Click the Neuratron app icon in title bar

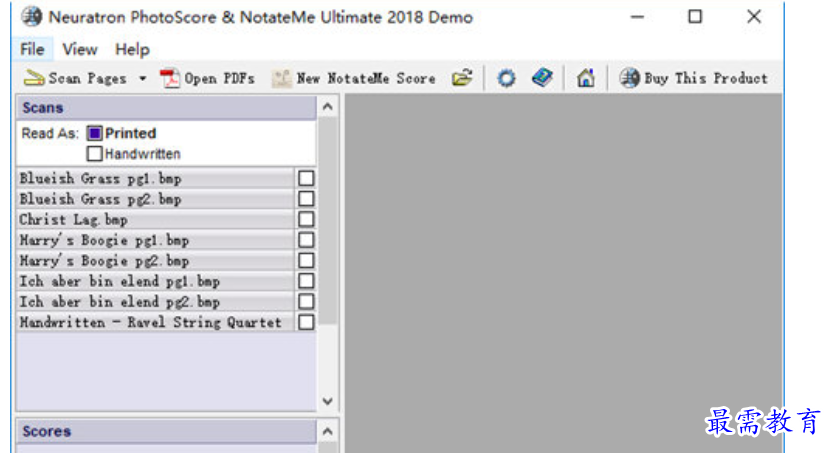pyautogui.click(x=32, y=17)
